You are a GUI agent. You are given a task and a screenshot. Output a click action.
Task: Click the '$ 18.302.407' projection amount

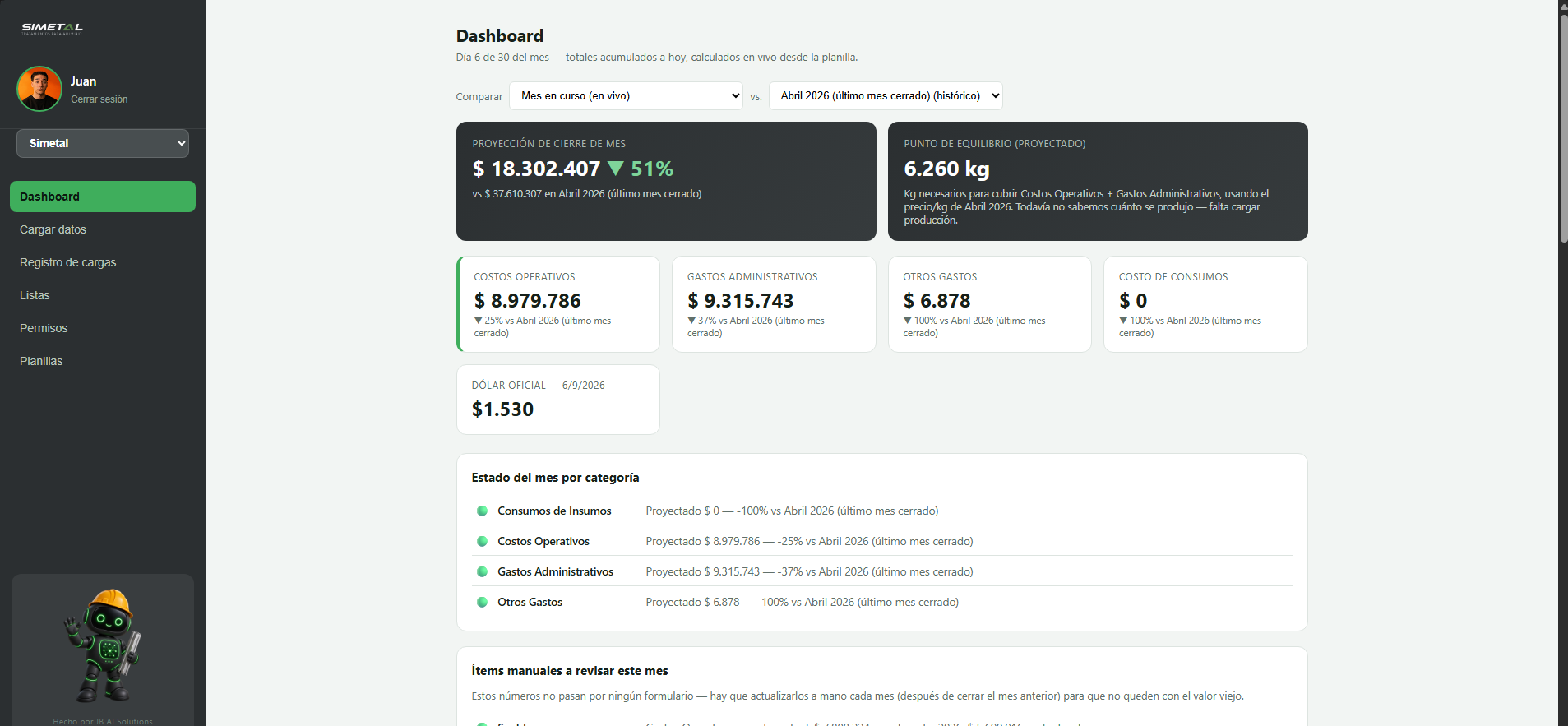pos(536,169)
